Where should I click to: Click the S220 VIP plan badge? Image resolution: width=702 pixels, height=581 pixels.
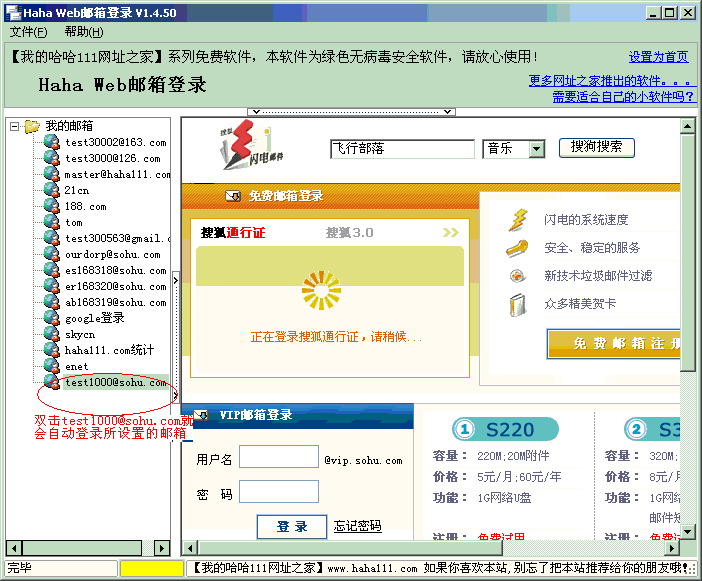point(505,429)
